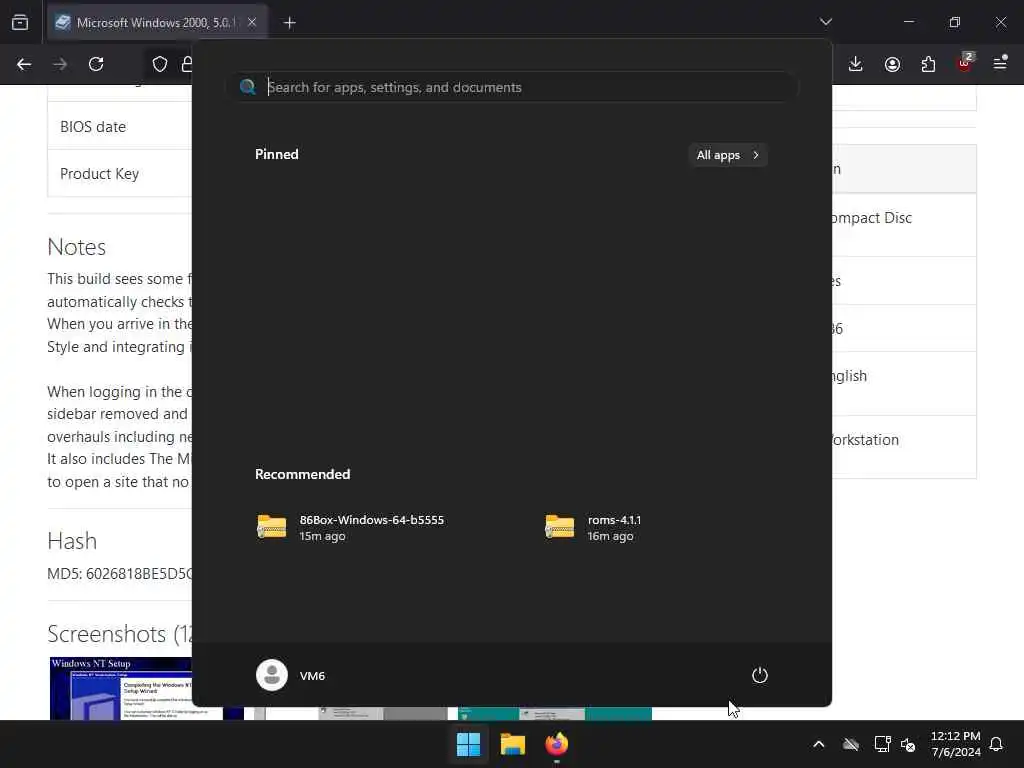Open Firefox extensions puzzle icon
The height and width of the screenshot is (768, 1024).
point(928,64)
